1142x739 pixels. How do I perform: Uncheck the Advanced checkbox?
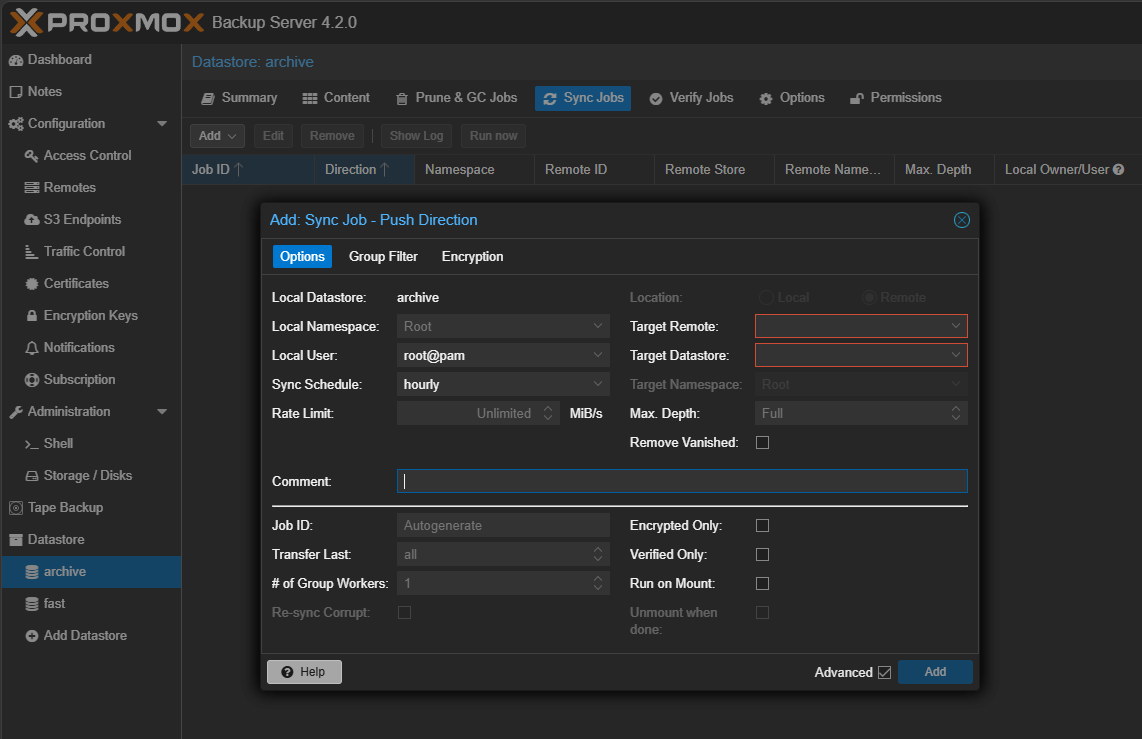[x=884, y=672]
